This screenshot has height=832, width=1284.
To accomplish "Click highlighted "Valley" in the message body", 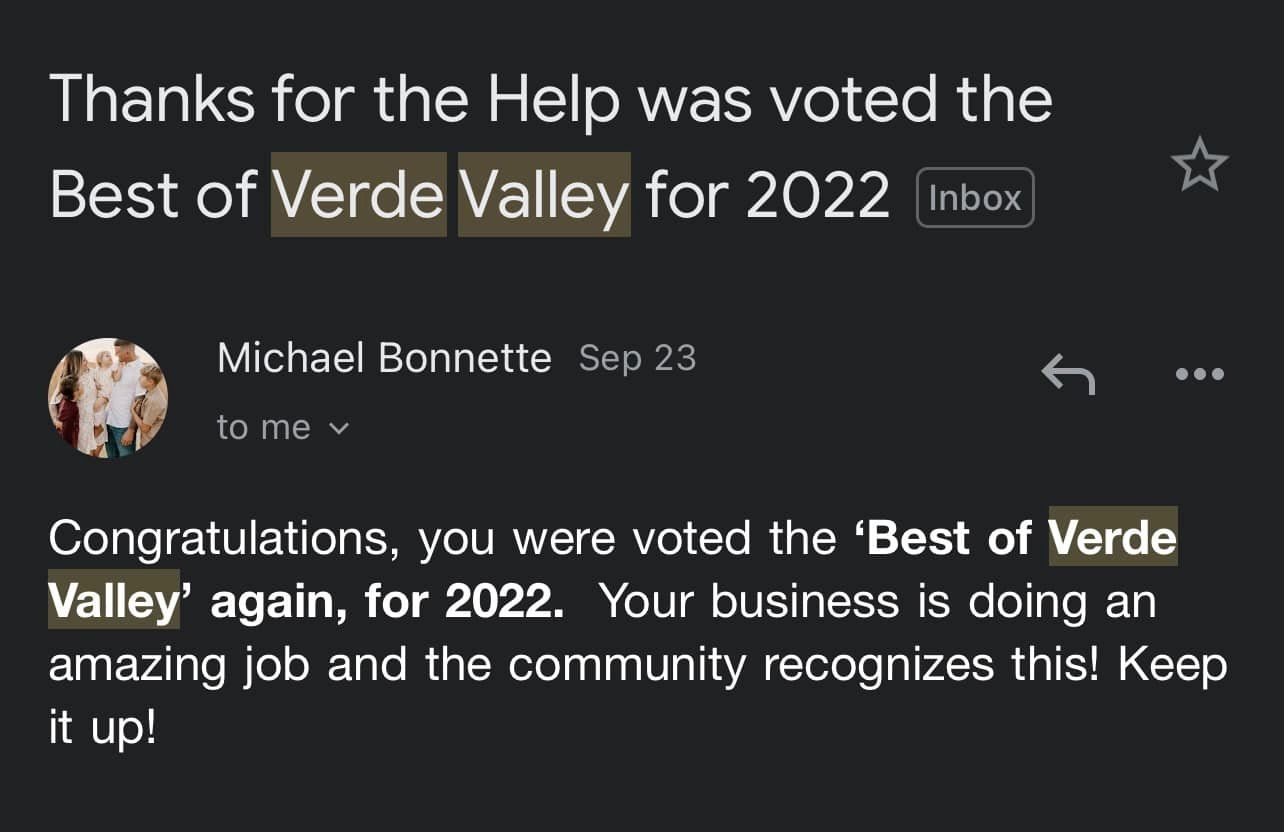I will coord(113,601).
